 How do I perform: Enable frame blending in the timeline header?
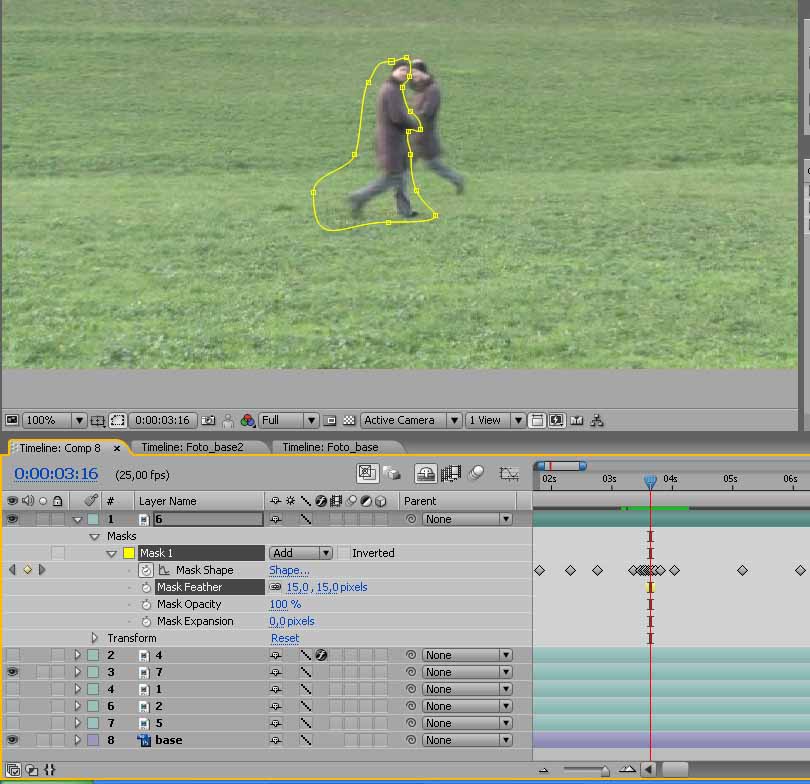[x=451, y=472]
